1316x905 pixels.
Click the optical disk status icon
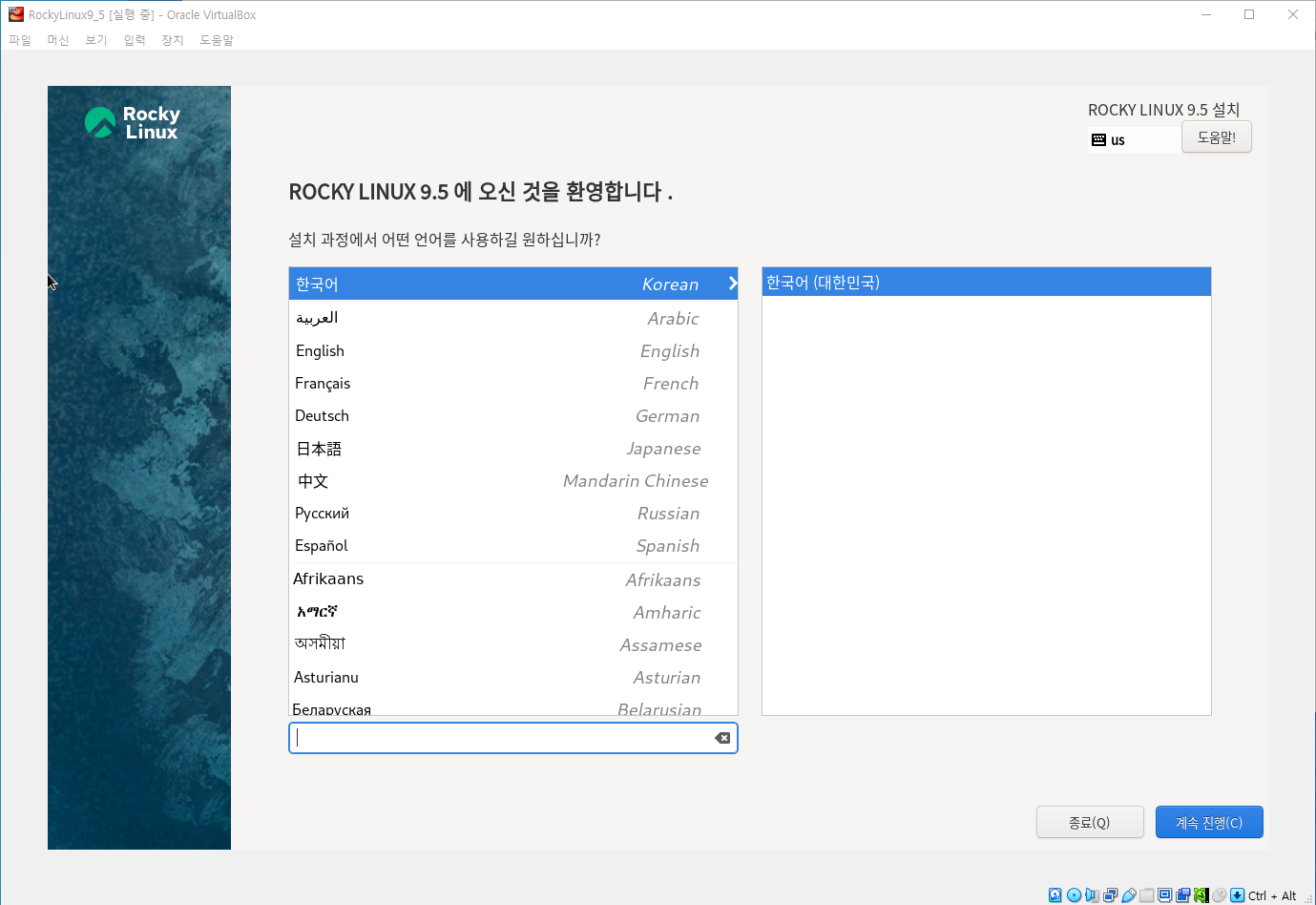1074,895
